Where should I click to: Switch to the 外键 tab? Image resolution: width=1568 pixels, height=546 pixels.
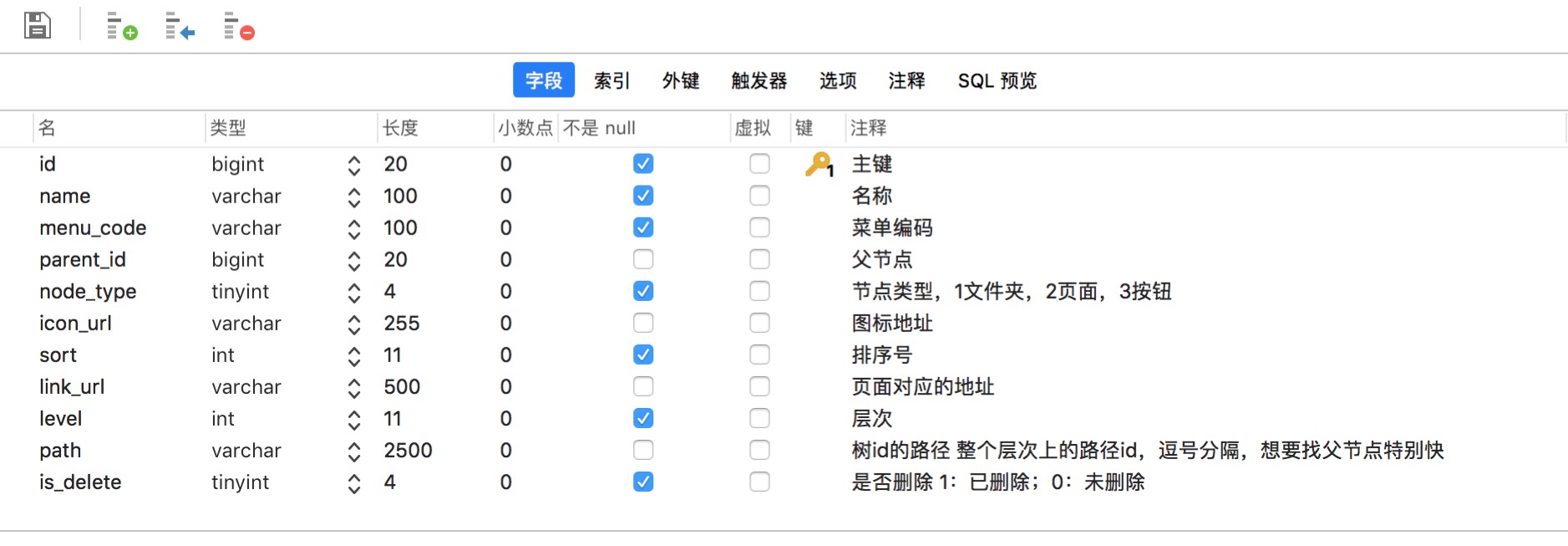681,80
